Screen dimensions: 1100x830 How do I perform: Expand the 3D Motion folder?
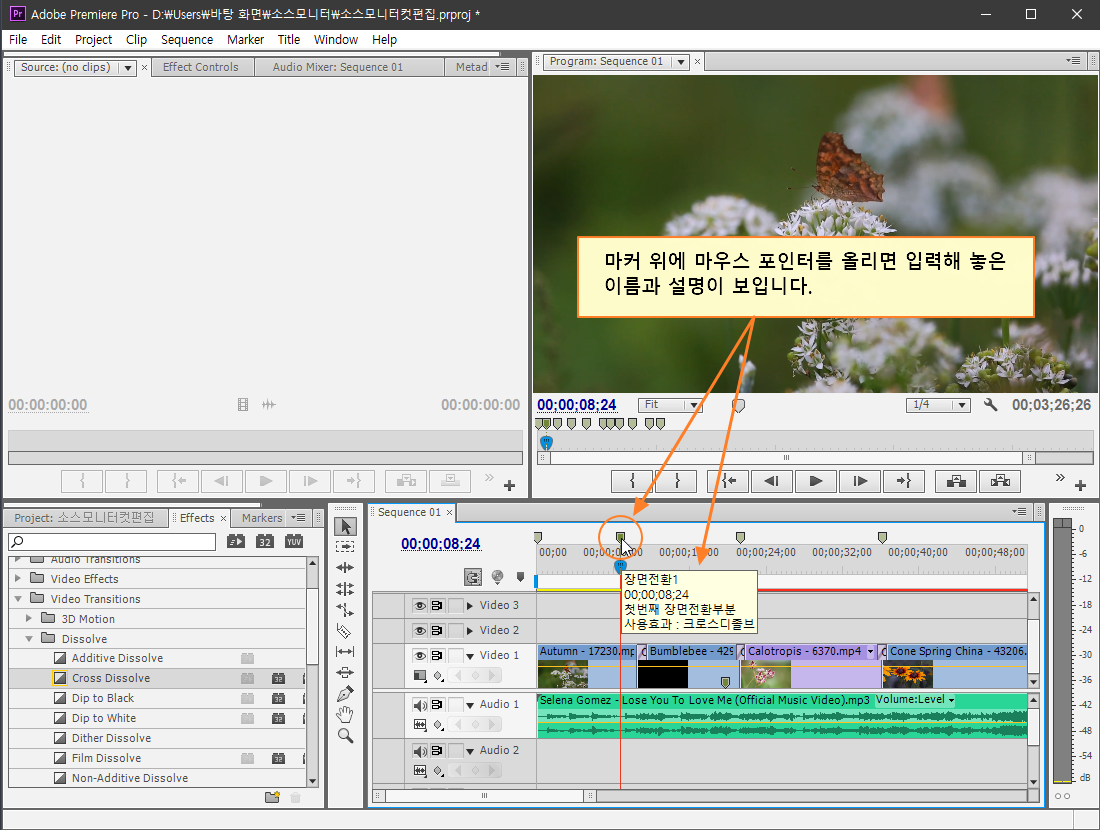[x=29, y=618]
